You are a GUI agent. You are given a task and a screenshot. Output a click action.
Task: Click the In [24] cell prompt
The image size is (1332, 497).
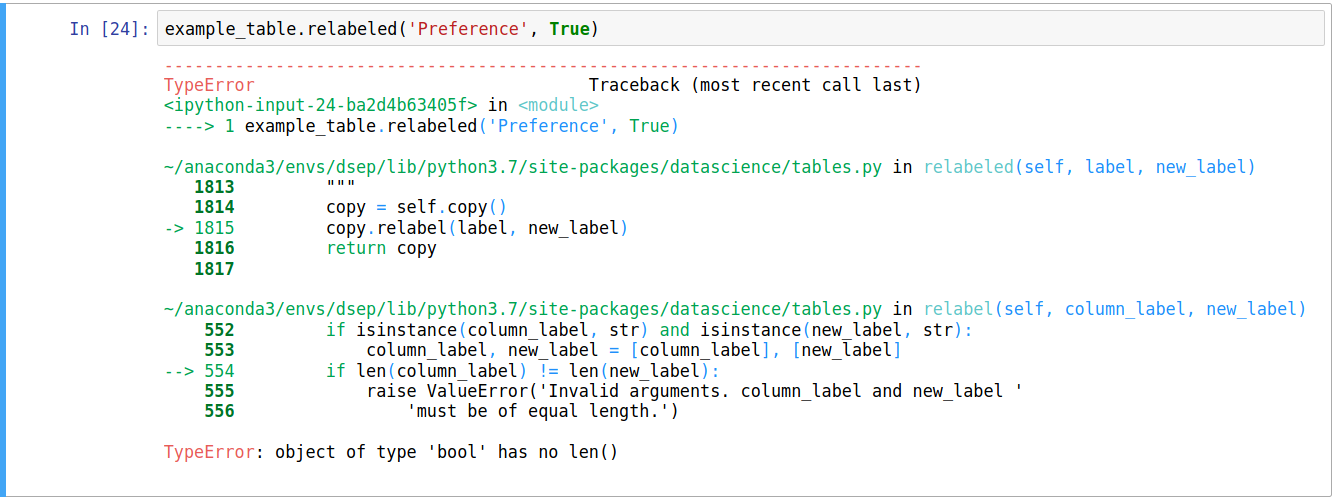(x=109, y=29)
